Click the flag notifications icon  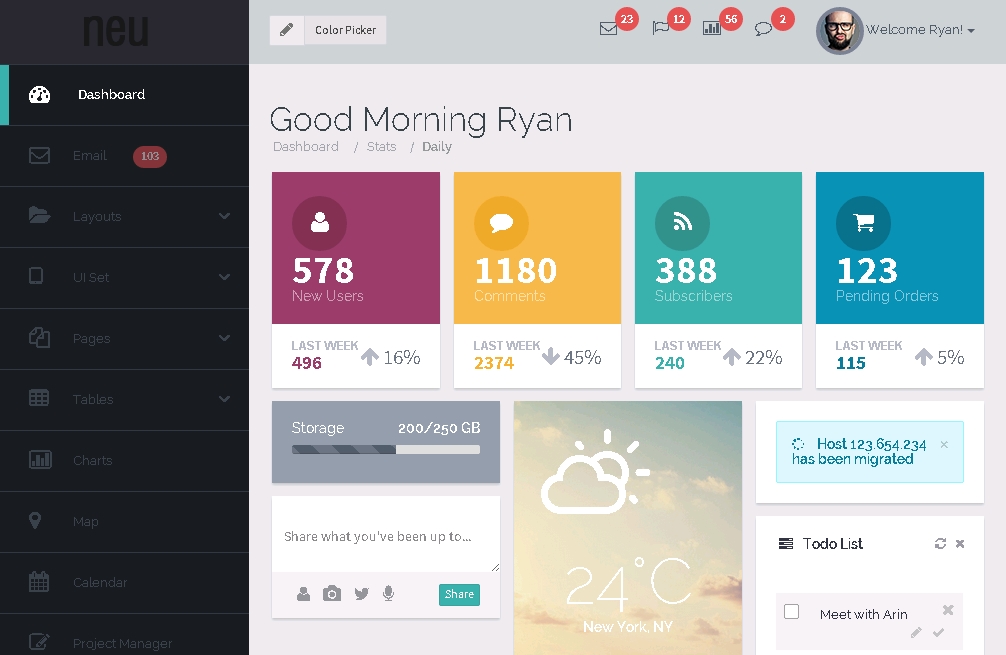[x=660, y=29]
